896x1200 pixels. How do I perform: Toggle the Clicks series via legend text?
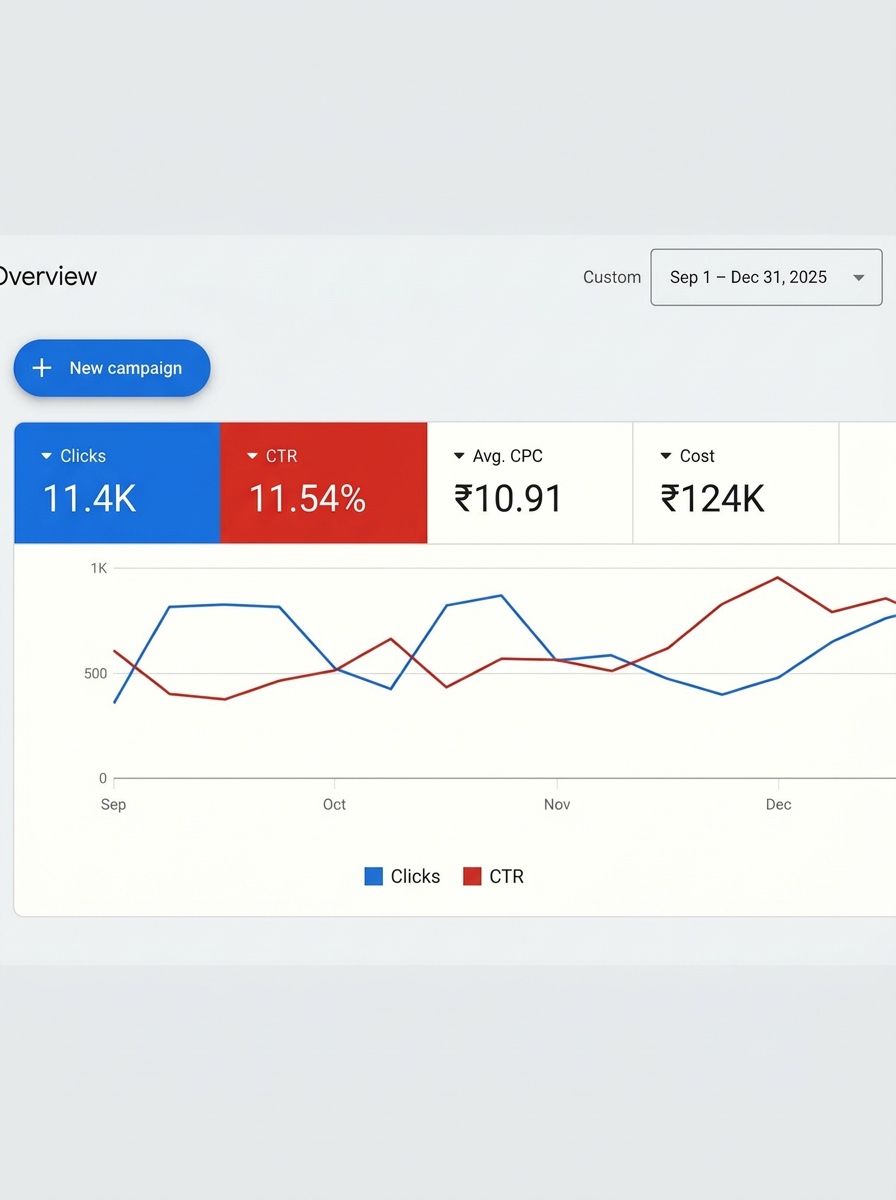pos(415,877)
